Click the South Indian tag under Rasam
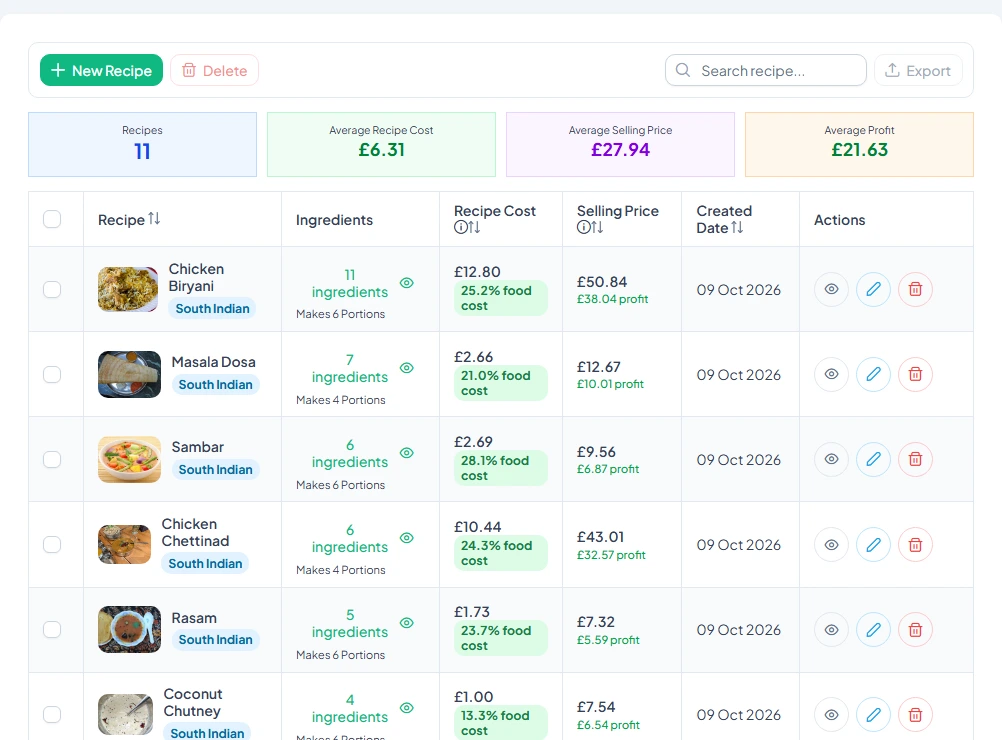The width and height of the screenshot is (1002, 740). 215,640
